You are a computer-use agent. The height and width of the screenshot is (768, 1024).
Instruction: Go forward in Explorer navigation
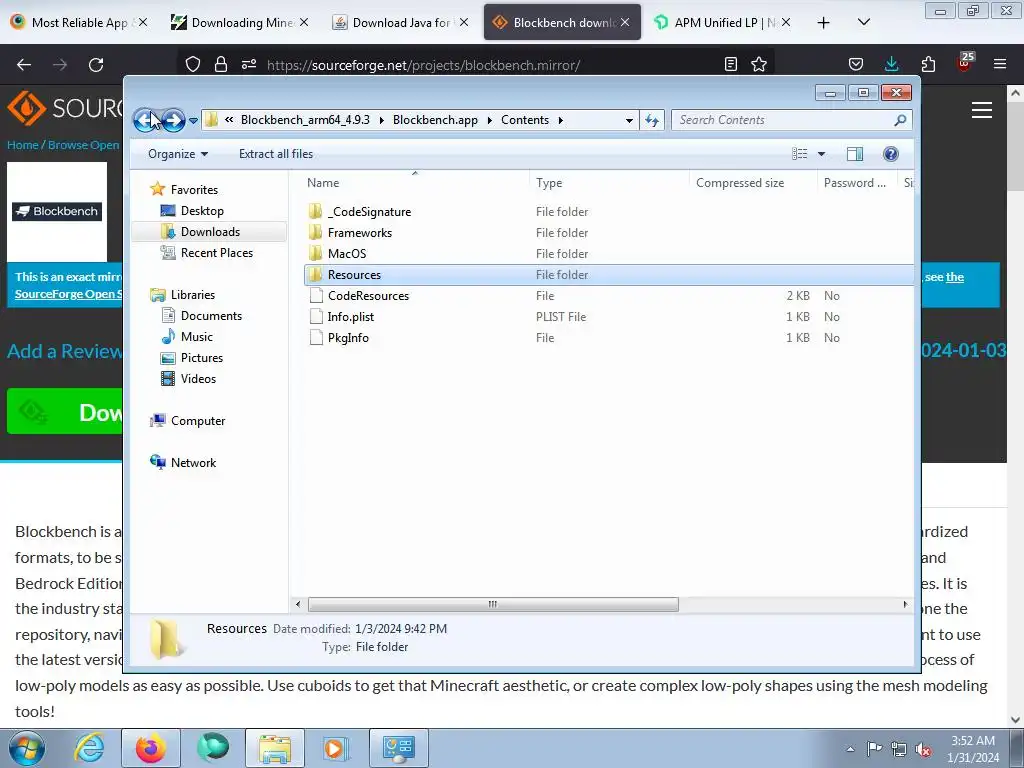(x=173, y=120)
